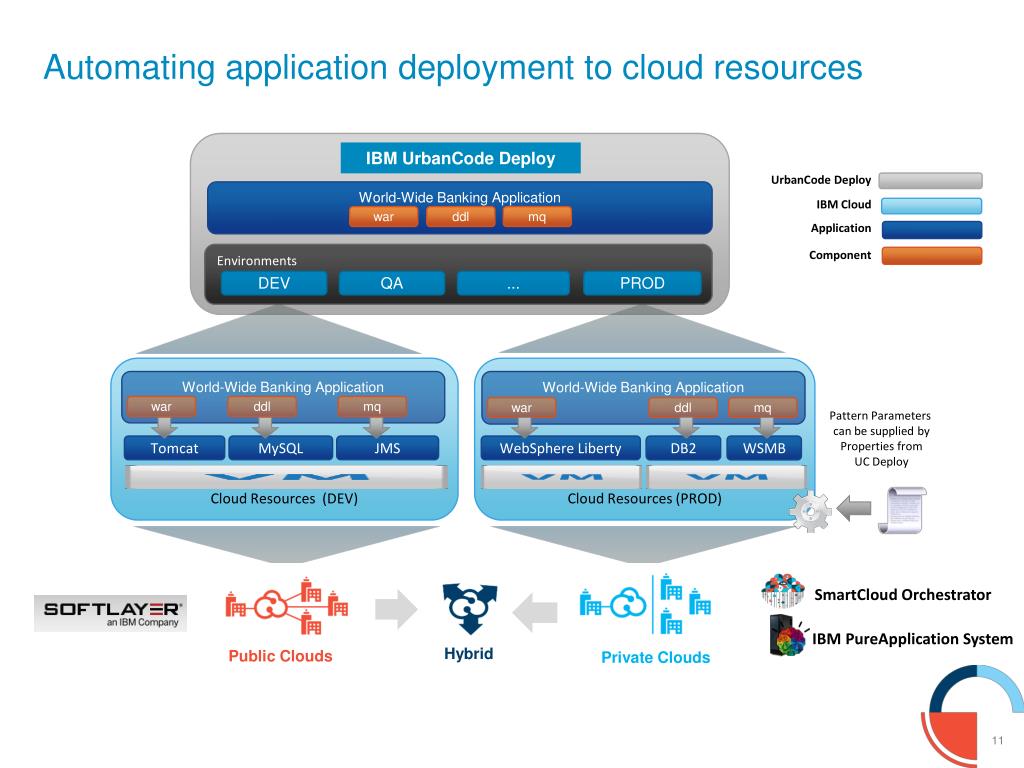Click the "Application" legend label

pos(840,229)
